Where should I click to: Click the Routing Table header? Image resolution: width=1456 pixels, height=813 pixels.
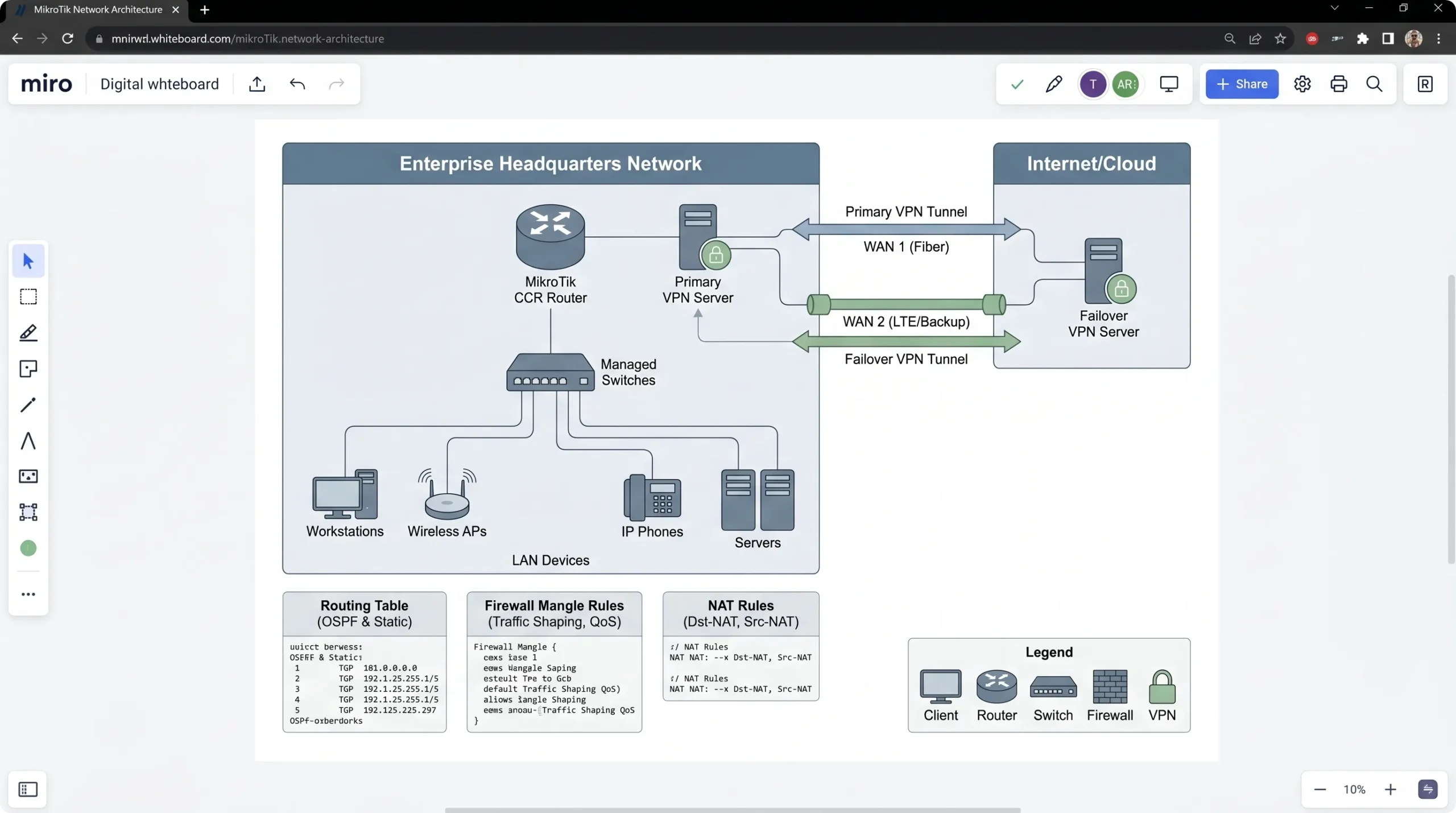pos(365,613)
